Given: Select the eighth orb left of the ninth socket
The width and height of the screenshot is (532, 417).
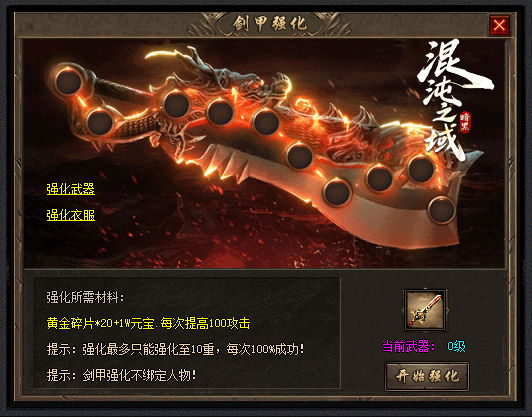Looking at the screenshot, I should pos(380,178).
